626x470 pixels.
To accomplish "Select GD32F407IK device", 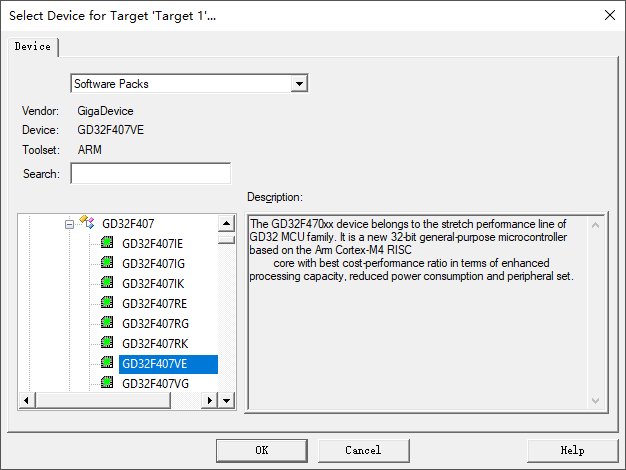I will (153, 284).
